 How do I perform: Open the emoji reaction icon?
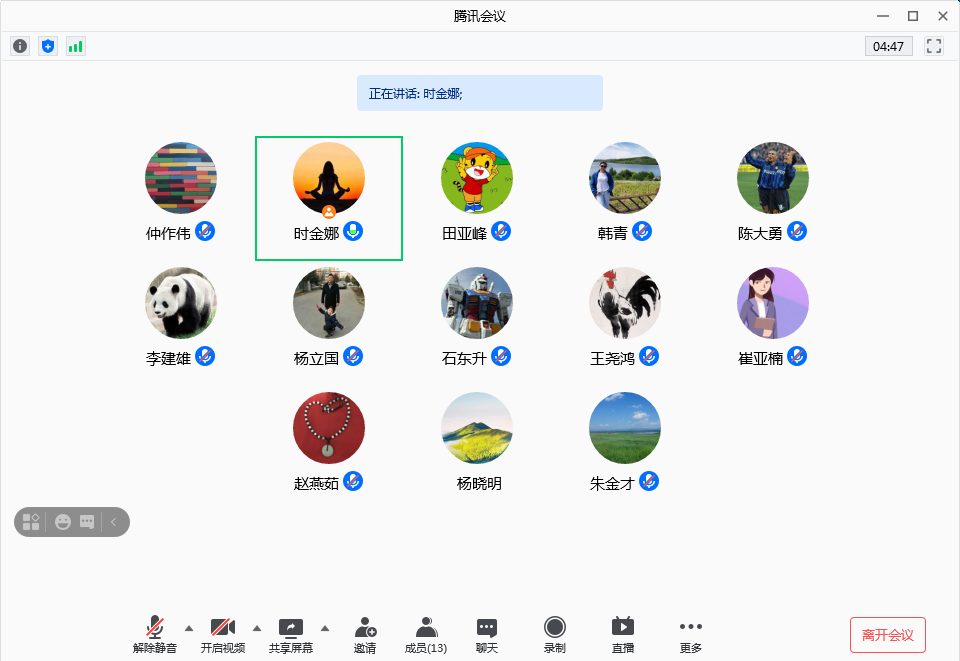(x=63, y=522)
